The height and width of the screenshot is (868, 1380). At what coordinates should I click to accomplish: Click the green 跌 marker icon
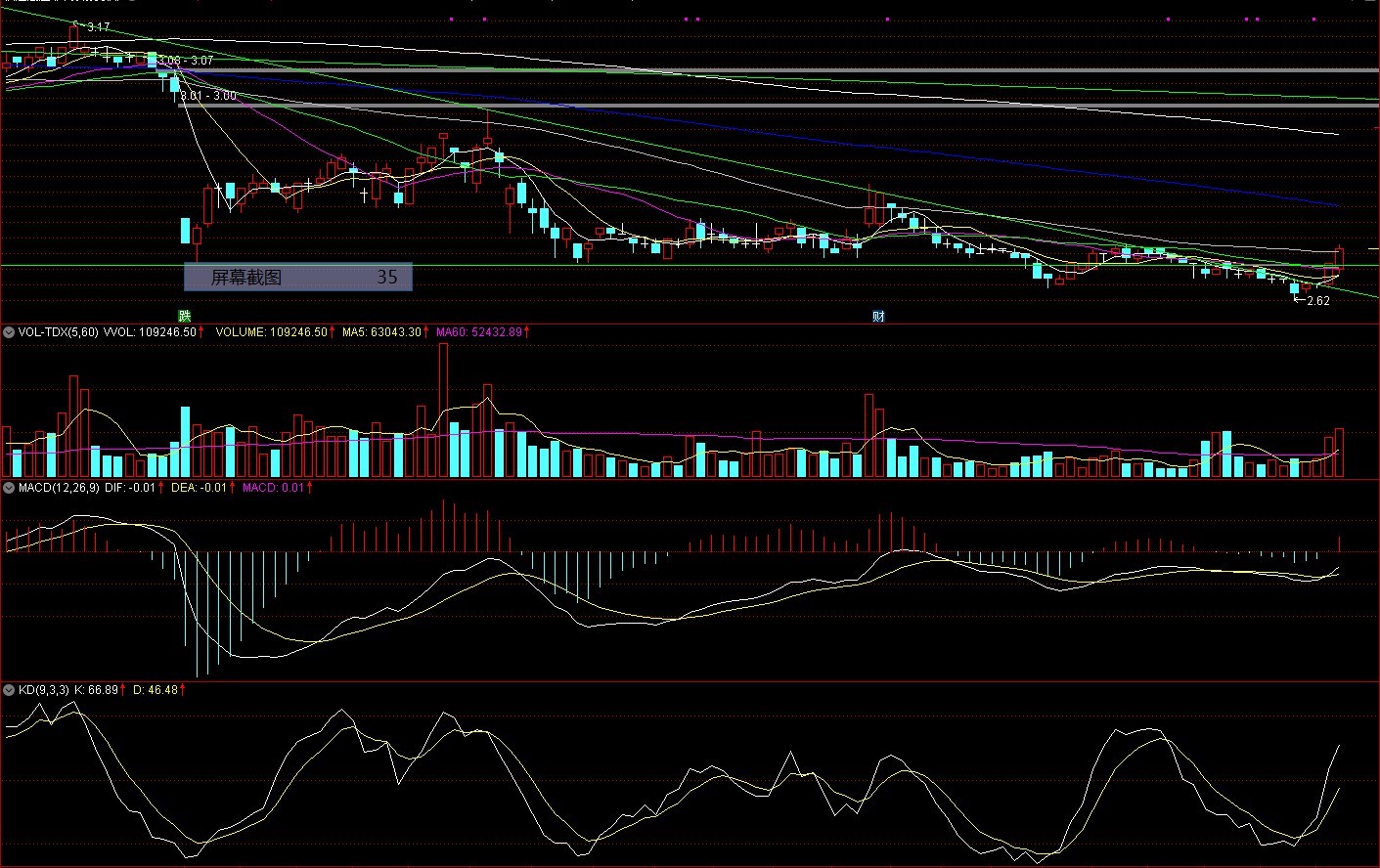(184, 316)
